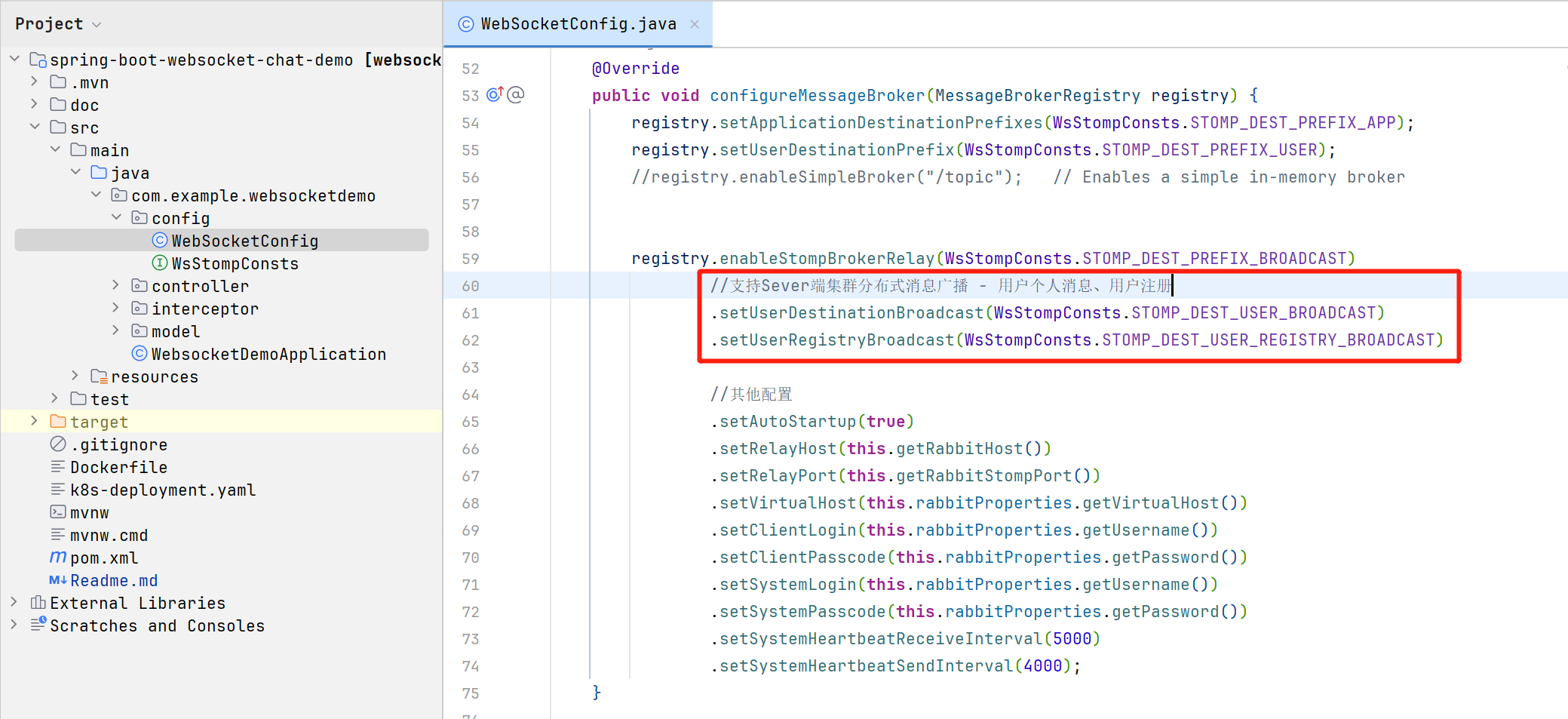Click the model package icon
1568x719 pixels.
[x=140, y=330]
